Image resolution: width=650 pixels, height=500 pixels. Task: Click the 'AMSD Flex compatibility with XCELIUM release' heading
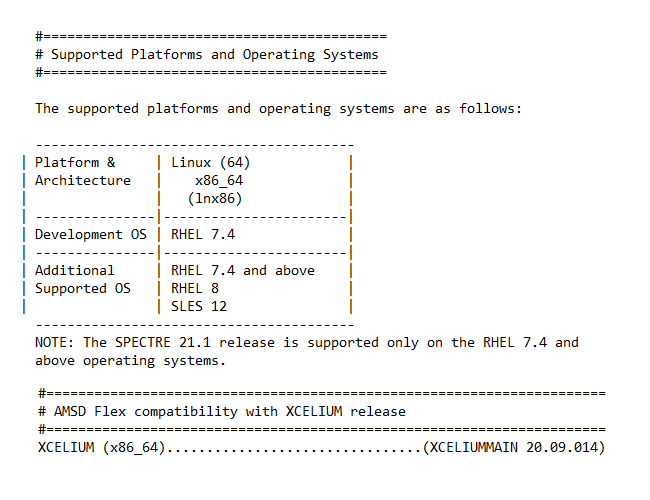pos(230,411)
